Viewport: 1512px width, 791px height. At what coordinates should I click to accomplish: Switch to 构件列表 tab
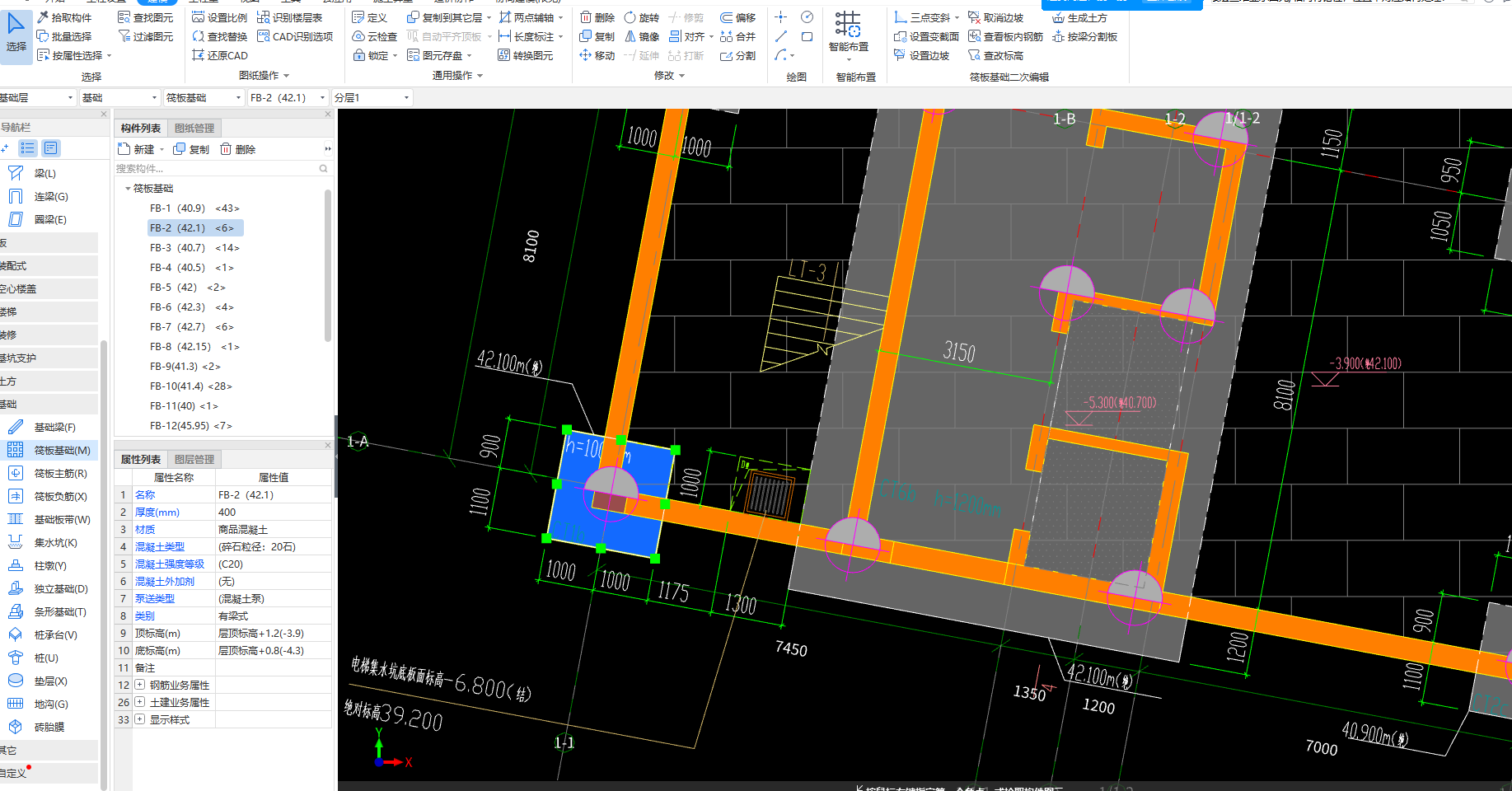[x=141, y=128]
